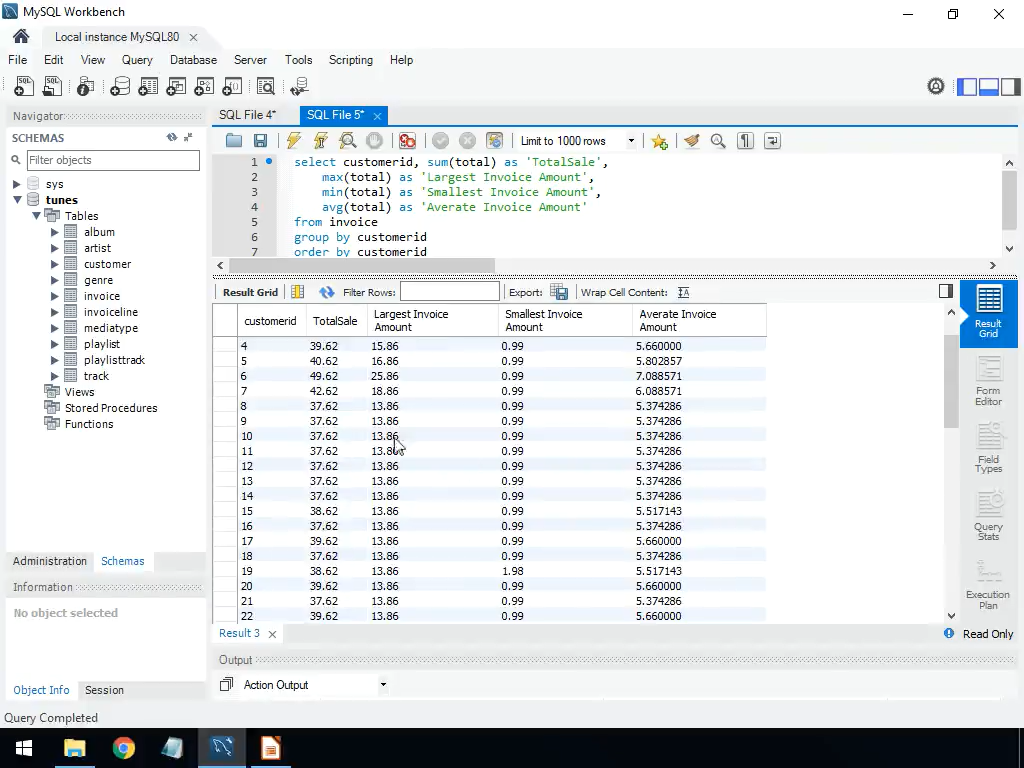Open the home screen tab icon
Screen dimensions: 1024x768
pyautogui.click(x=21, y=37)
